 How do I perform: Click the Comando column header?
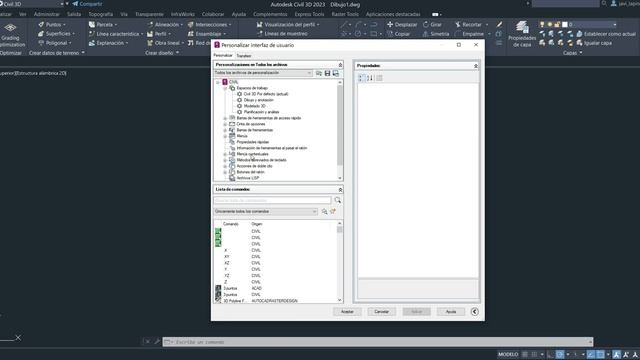tap(231, 224)
